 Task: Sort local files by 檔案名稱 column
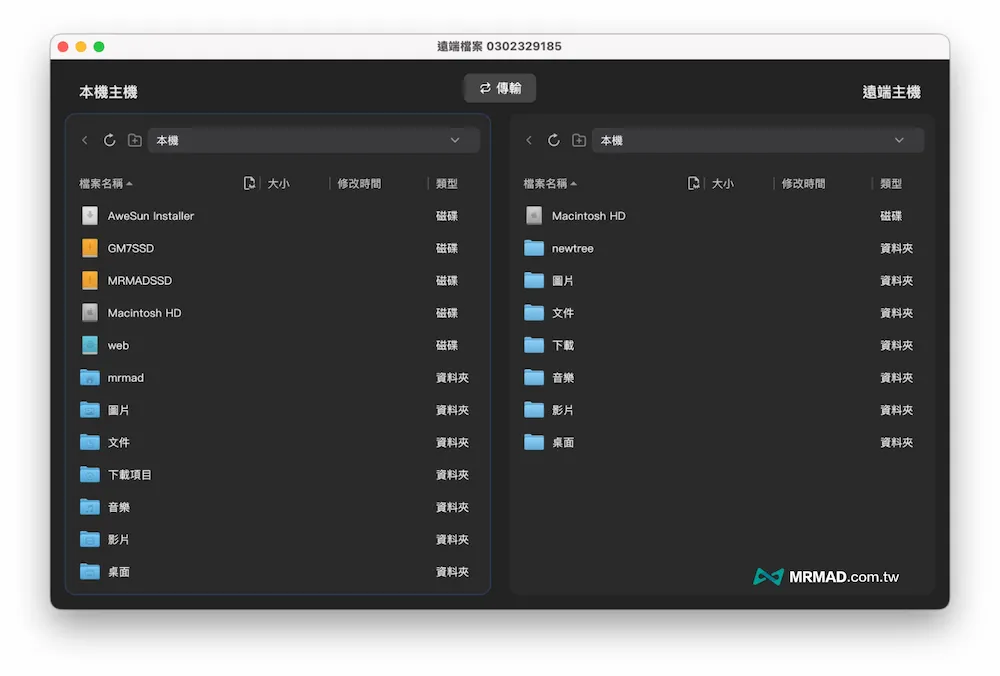(106, 184)
